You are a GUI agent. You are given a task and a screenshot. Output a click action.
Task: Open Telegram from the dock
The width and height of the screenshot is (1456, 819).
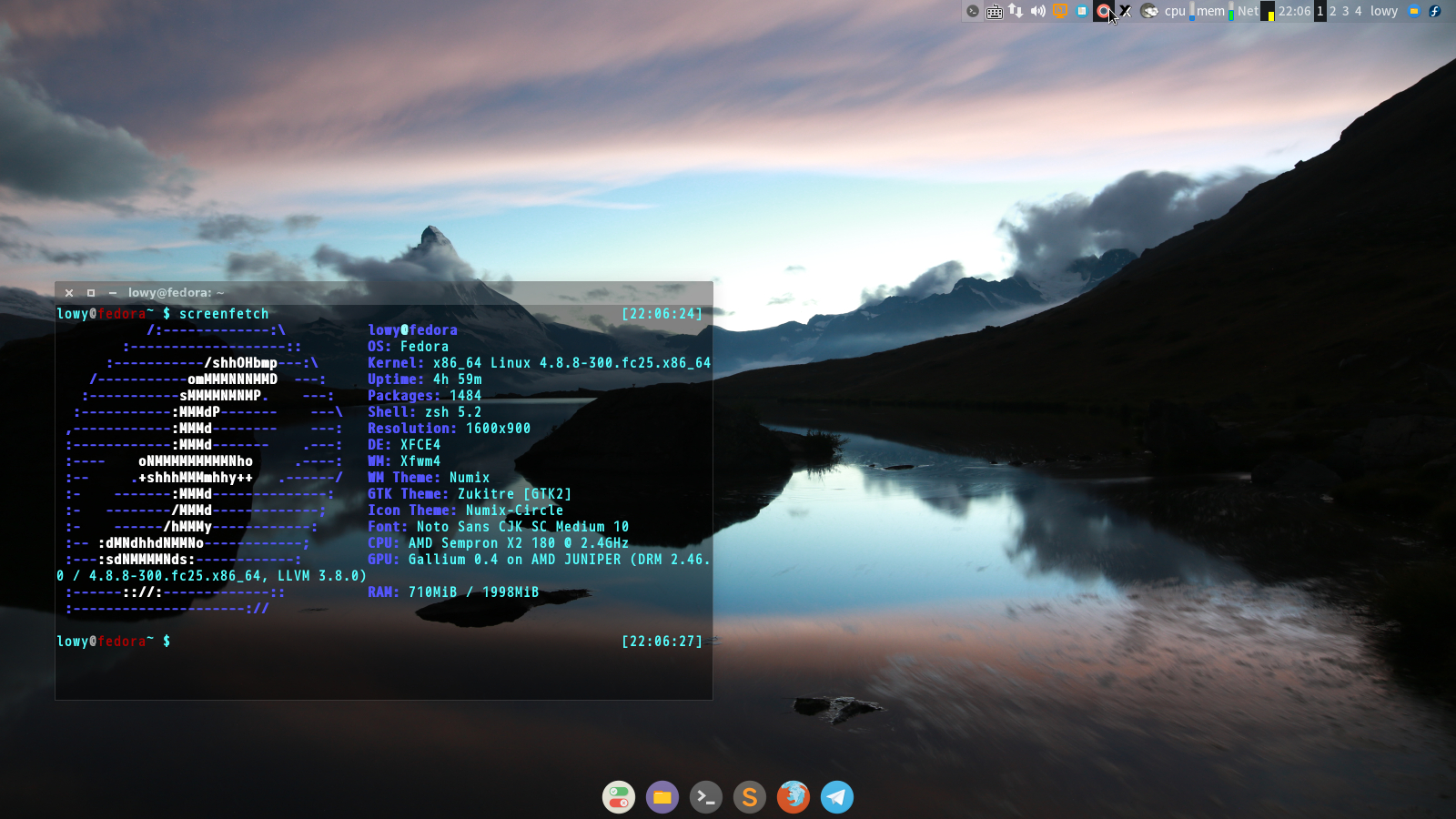coord(836,797)
